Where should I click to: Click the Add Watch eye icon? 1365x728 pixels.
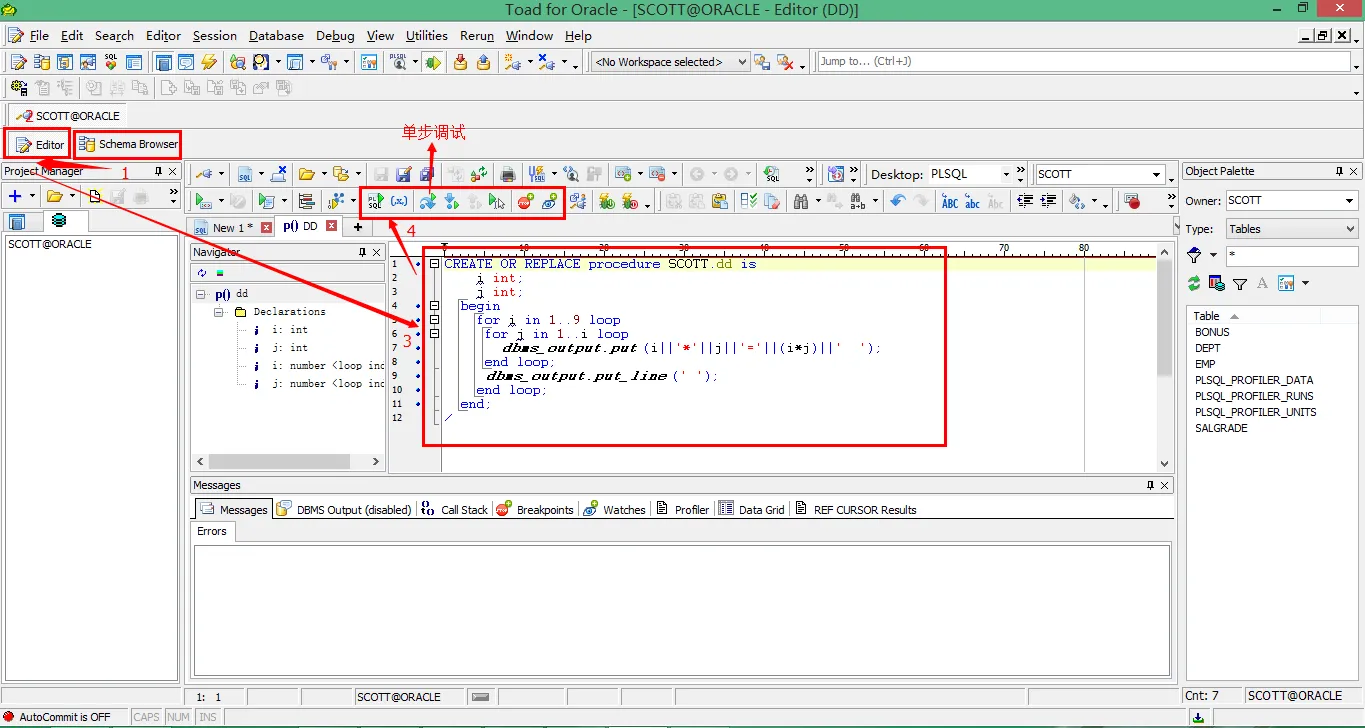tap(549, 201)
